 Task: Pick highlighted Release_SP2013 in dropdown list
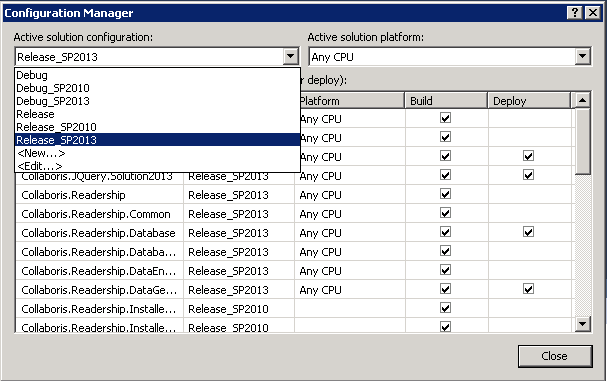point(157,140)
